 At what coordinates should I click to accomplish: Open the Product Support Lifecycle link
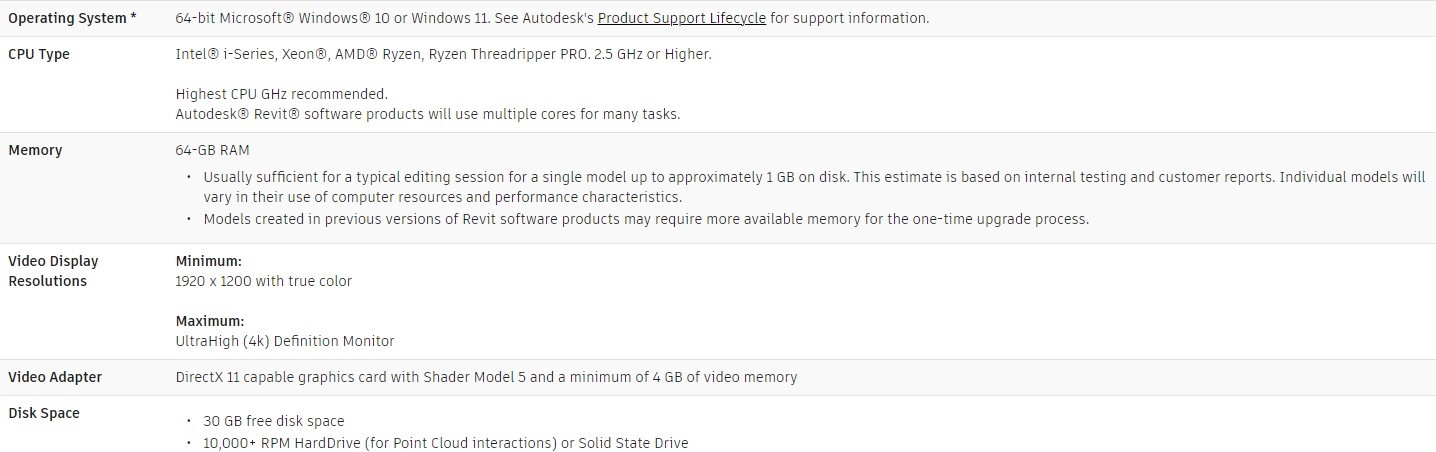coord(681,18)
